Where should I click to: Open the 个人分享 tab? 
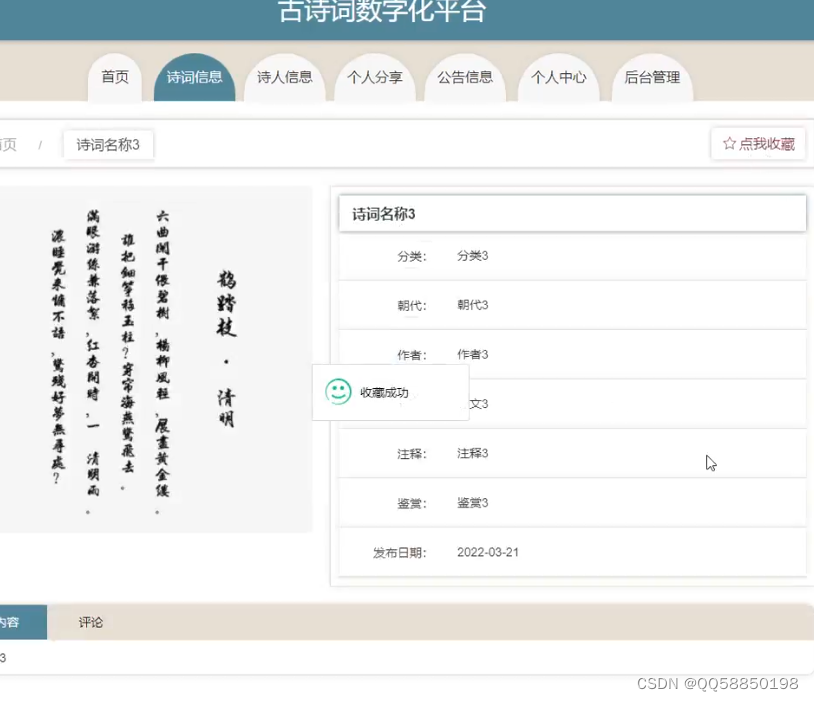pos(375,77)
